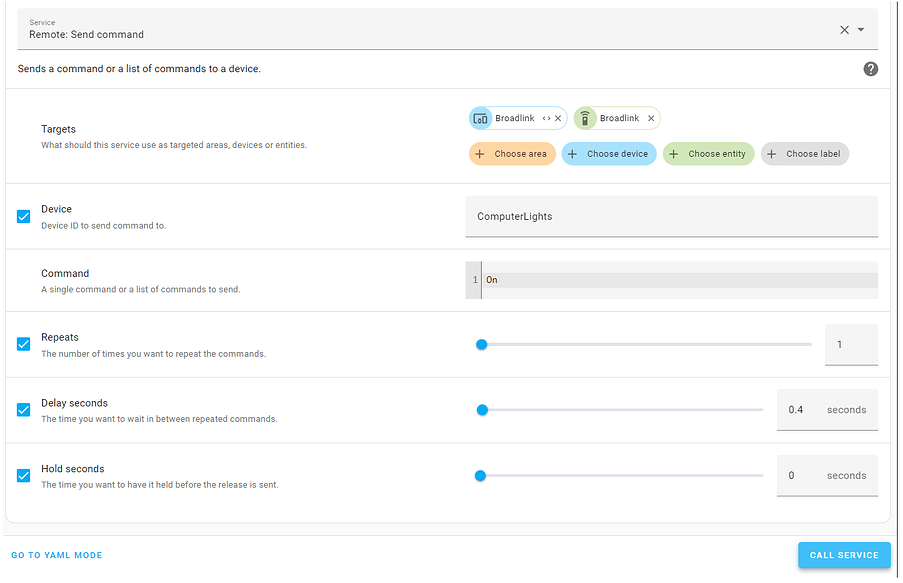Add a target with Choose label
The width and height of the screenshot is (903, 583).
[x=805, y=154]
